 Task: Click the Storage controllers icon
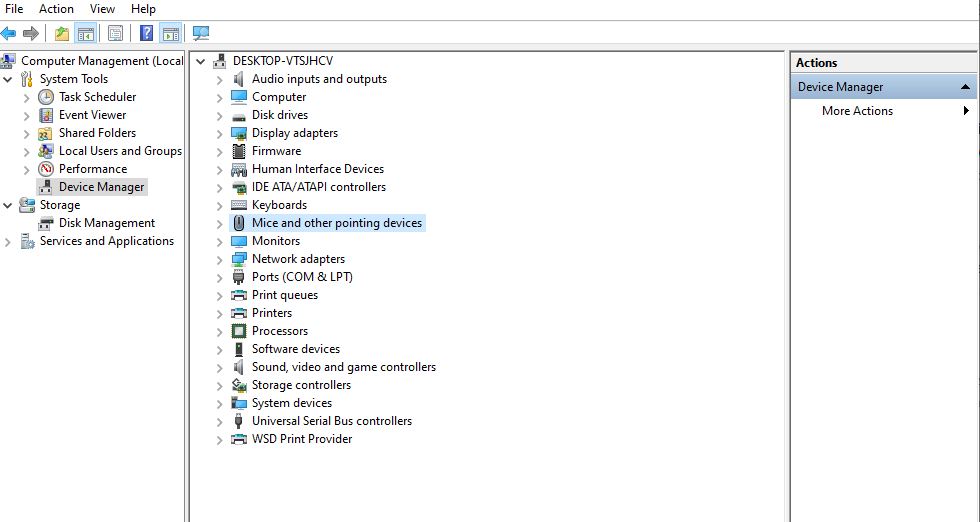[x=239, y=385]
